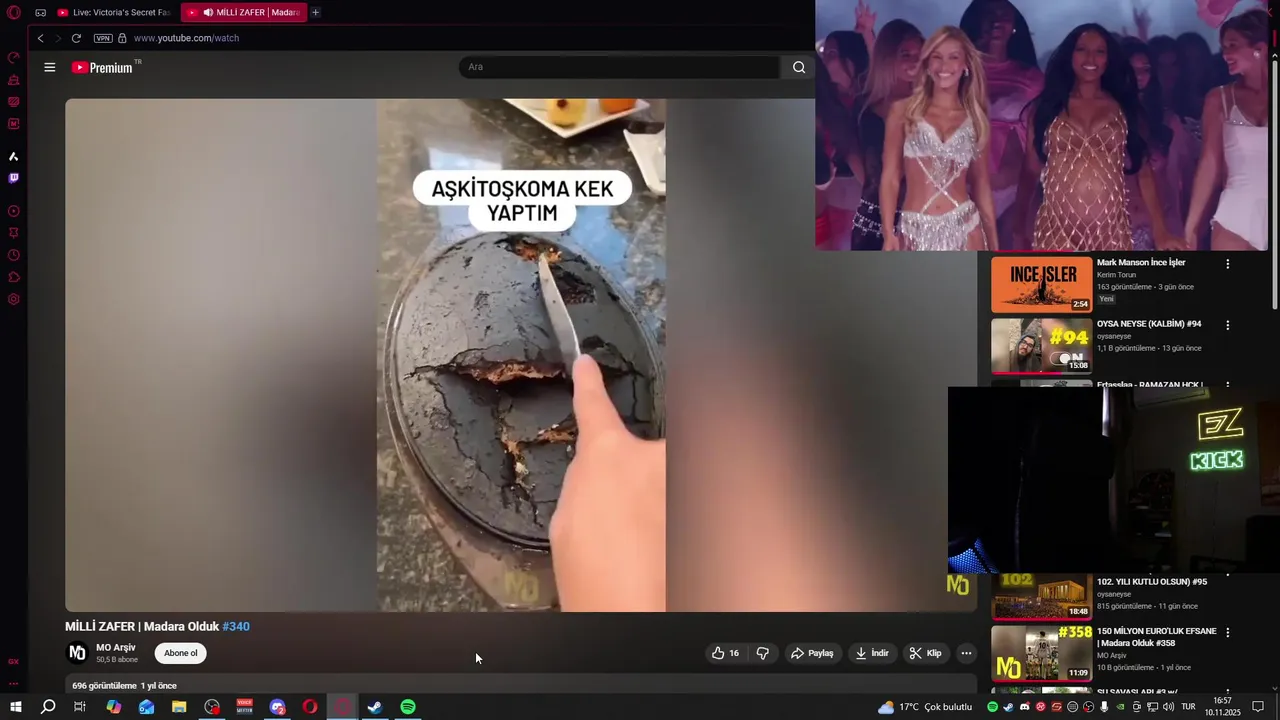This screenshot has height=720, width=1280.
Task: Open the taskbar weather widget 17°C Çok bulutlu
Action: pyautogui.click(x=925, y=707)
